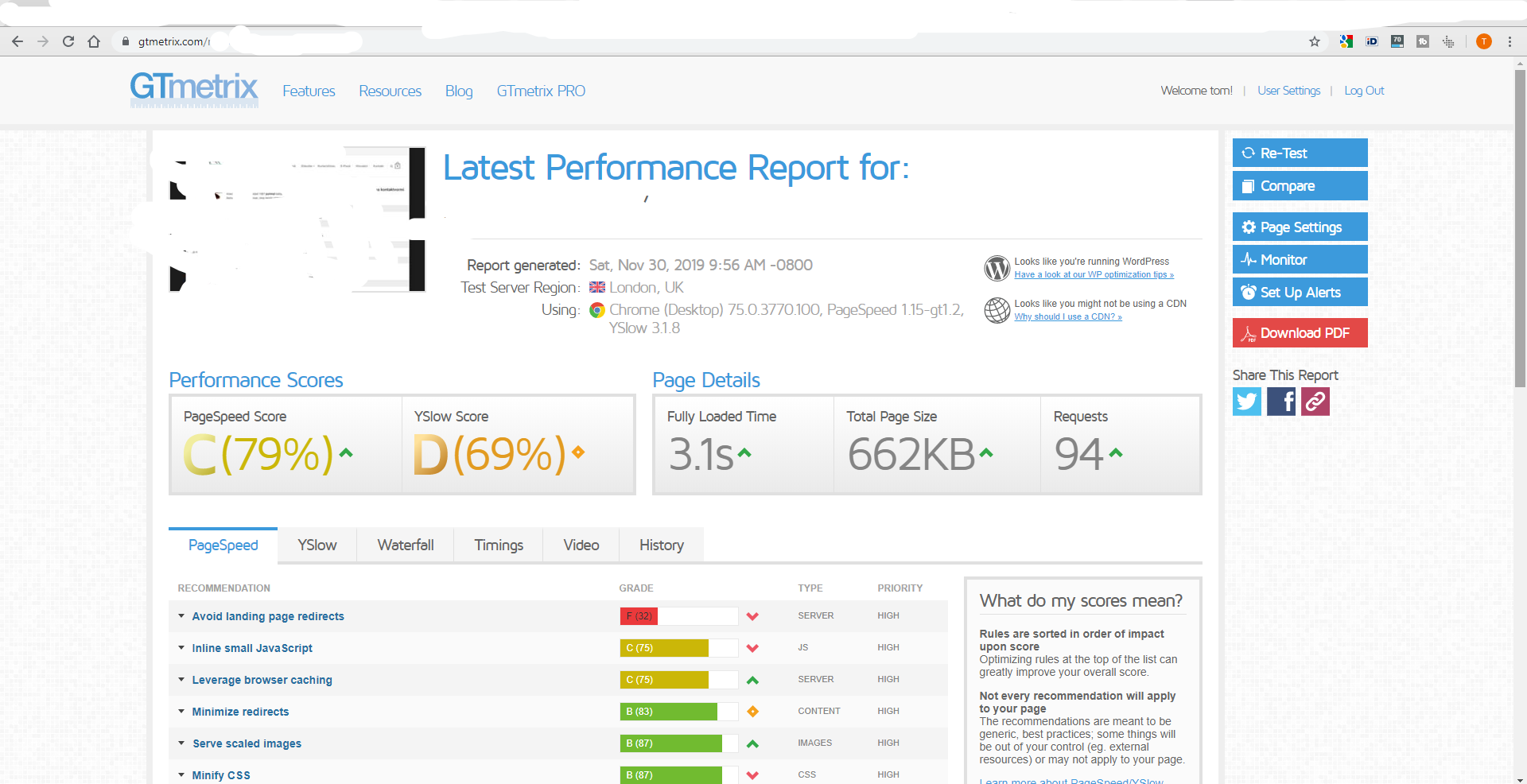Copy the report link with the chain icon
Image resolution: width=1527 pixels, height=784 pixels.
pyautogui.click(x=1315, y=402)
